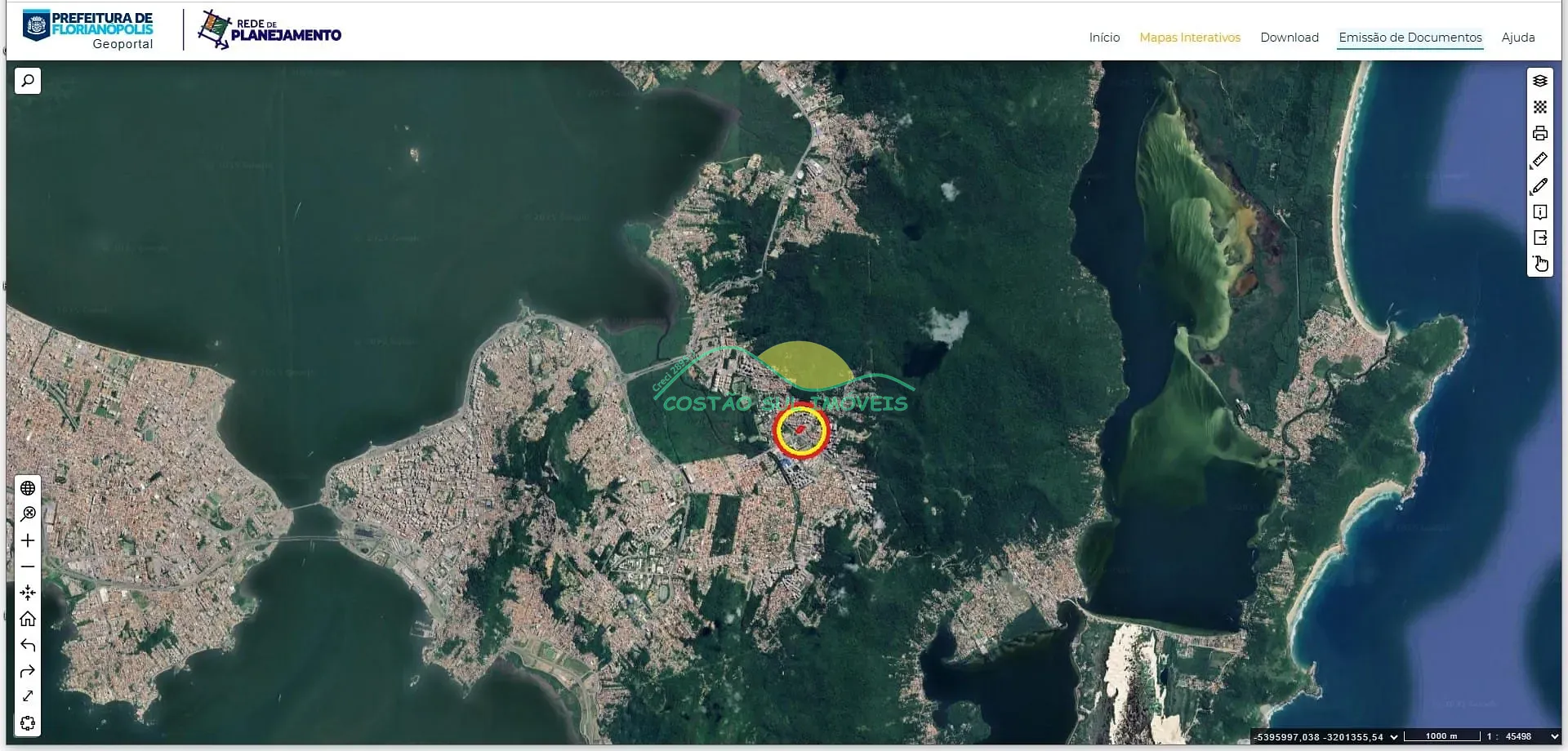Activate the pan hand tool
The height and width of the screenshot is (751, 1568).
coord(1539,264)
